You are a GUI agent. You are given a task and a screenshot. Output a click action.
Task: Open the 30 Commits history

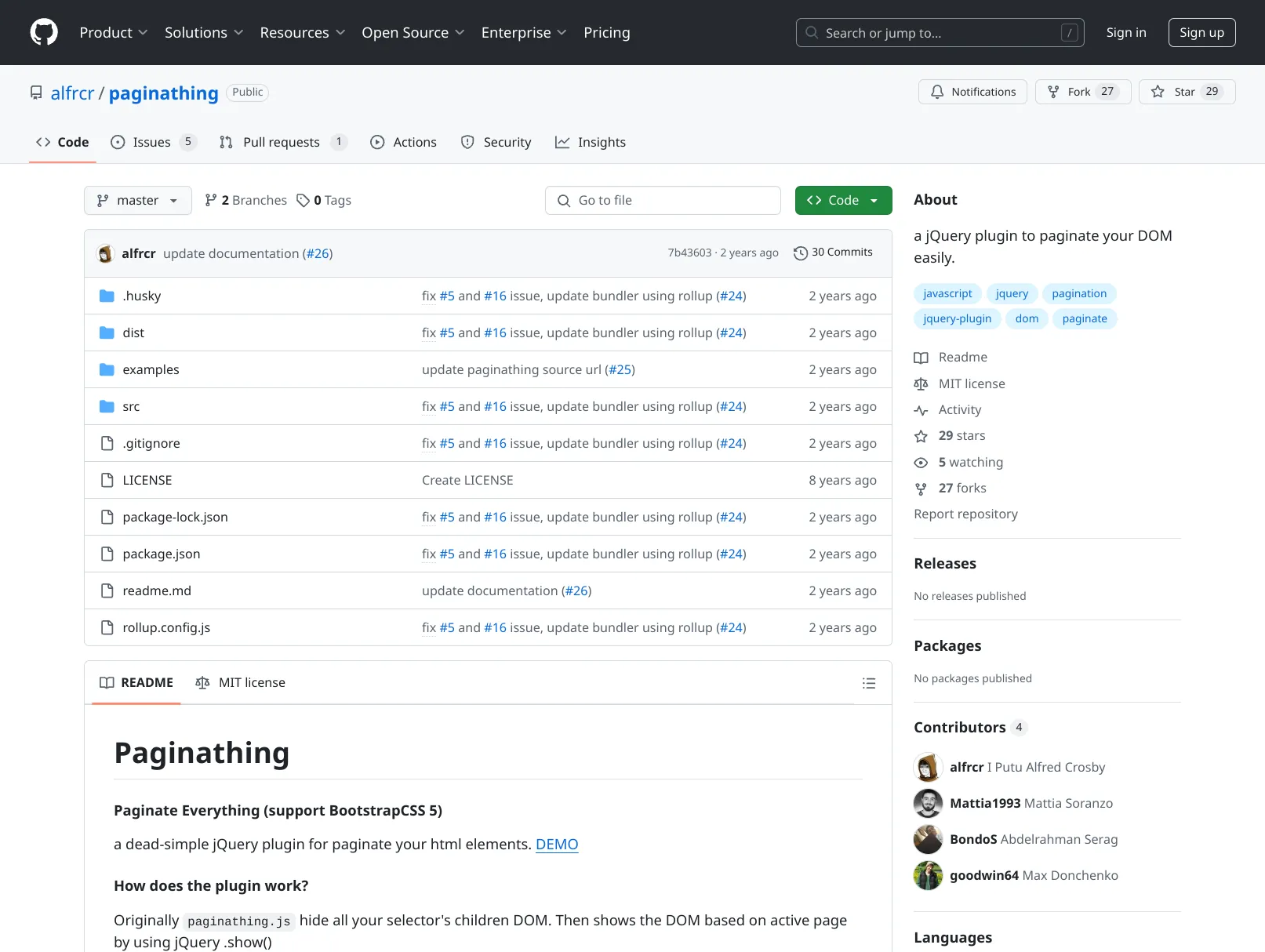tap(833, 253)
